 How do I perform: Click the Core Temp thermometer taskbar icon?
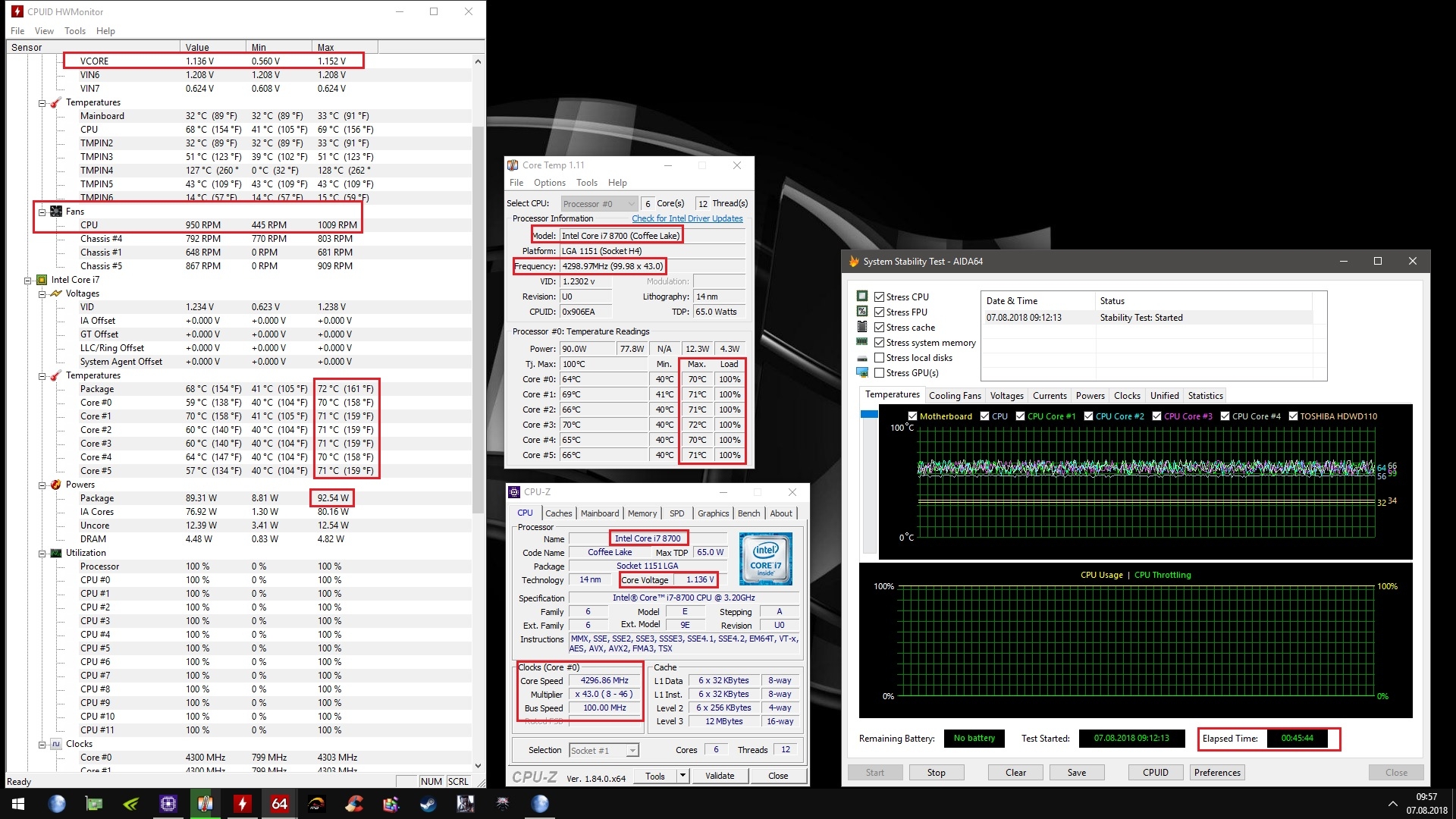coord(205,804)
